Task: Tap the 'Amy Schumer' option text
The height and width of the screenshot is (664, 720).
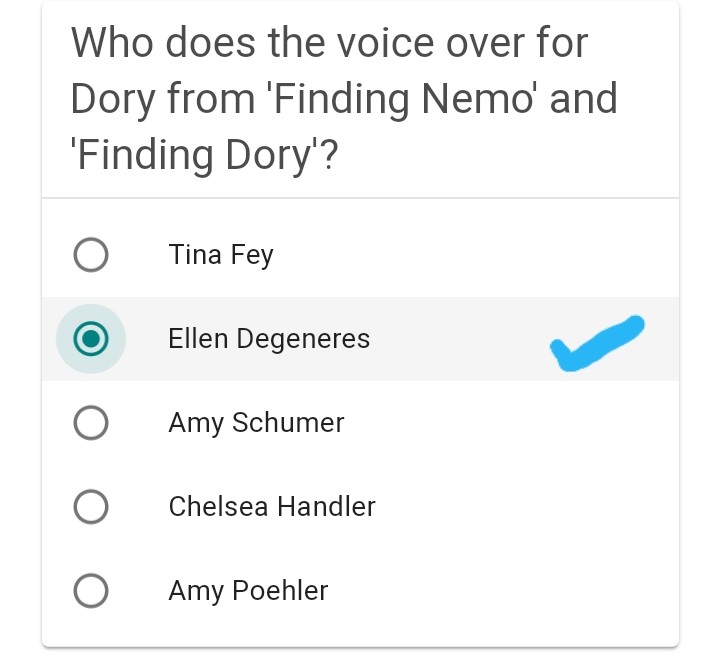Action: click(x=256, y=423)
